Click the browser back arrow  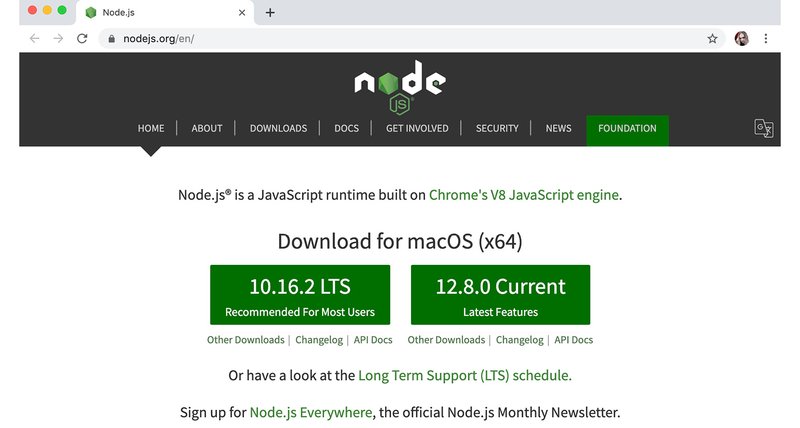34,38
